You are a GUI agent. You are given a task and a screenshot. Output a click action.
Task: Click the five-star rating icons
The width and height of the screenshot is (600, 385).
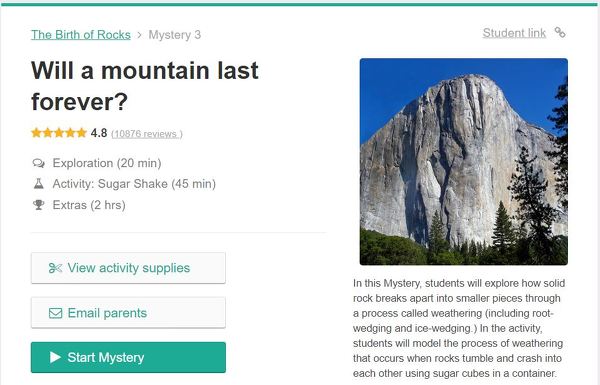point(59,133)
